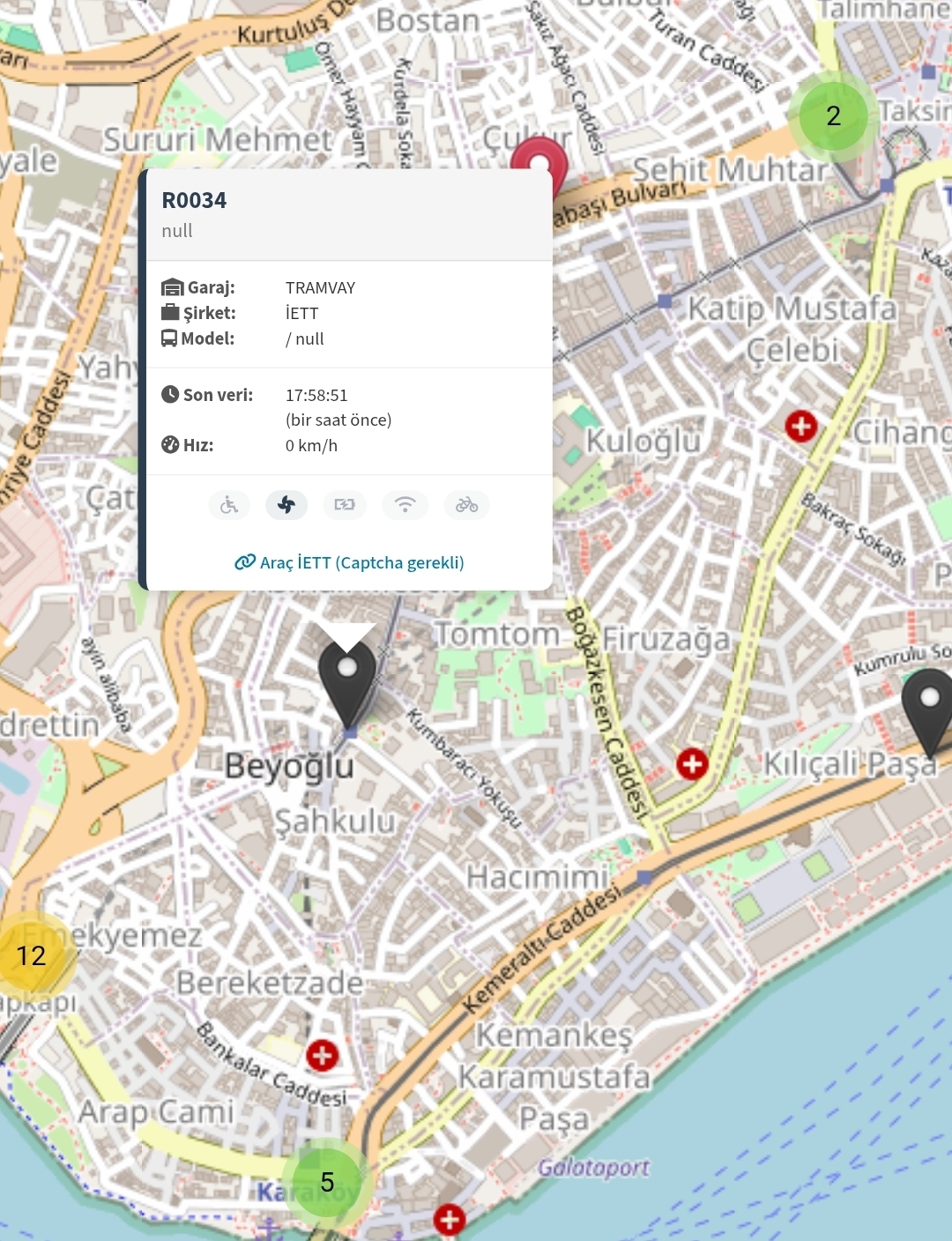
Task: Click the Wi-Fi feature icon
Action: pos(405,505)
